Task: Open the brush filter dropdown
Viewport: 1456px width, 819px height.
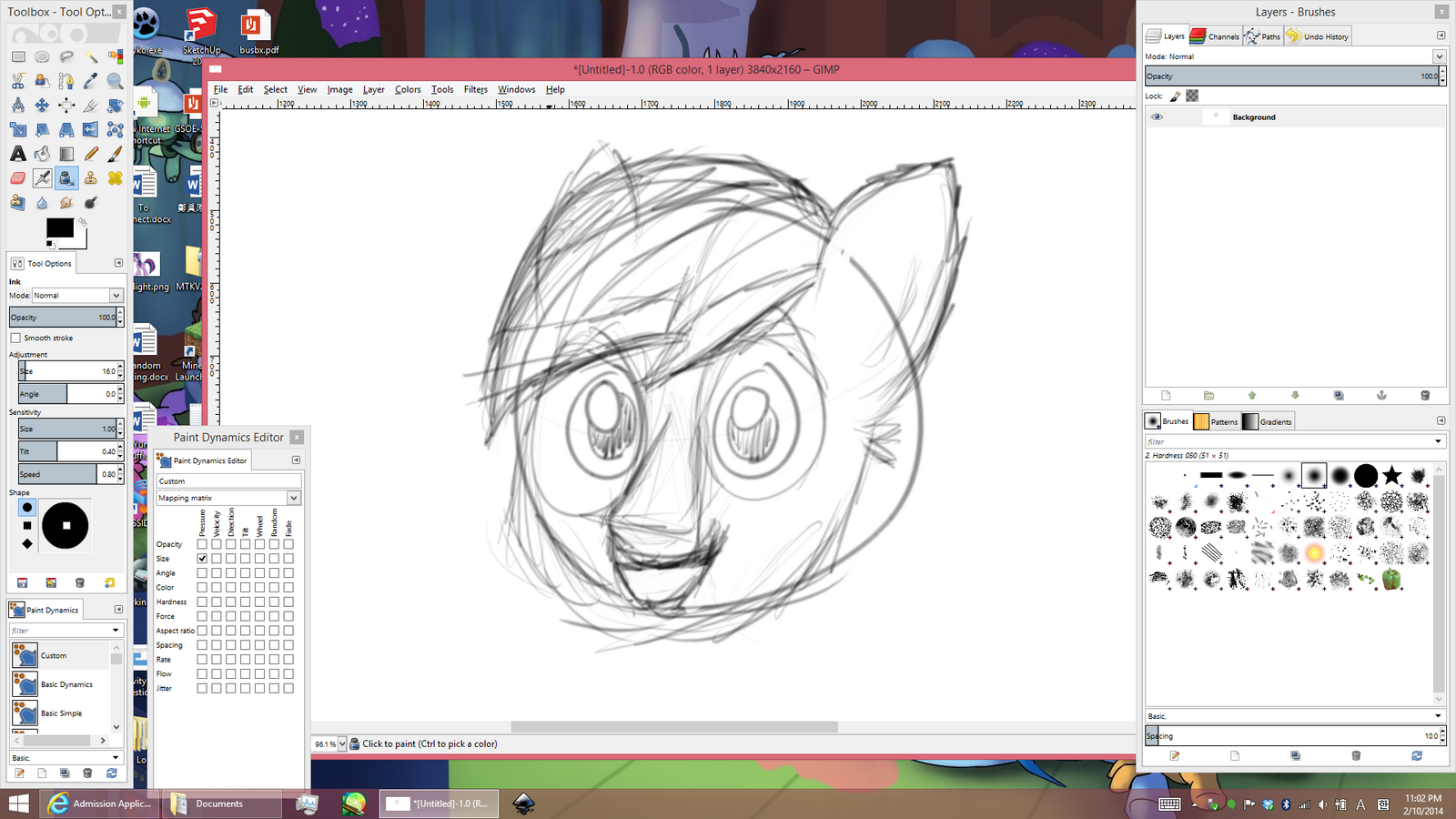Action: point(1438,441)
